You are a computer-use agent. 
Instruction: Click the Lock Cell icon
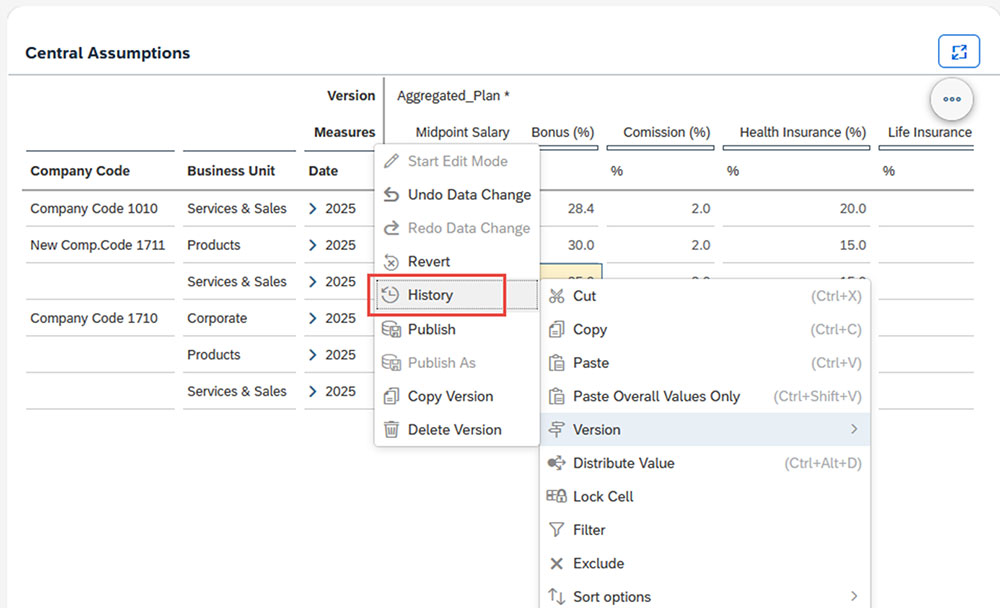557,497
